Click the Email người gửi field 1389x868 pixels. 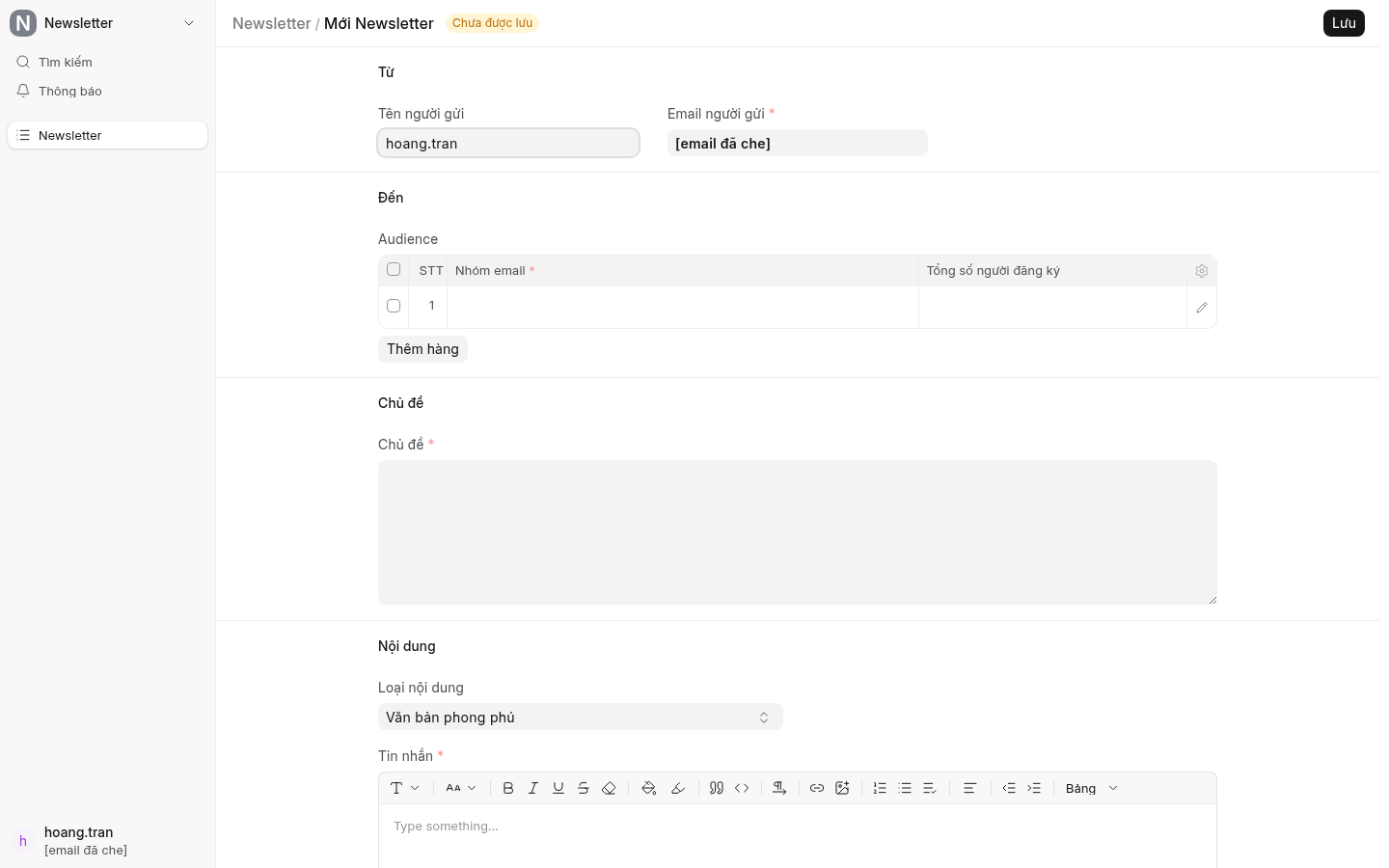(x=798, y=143)
